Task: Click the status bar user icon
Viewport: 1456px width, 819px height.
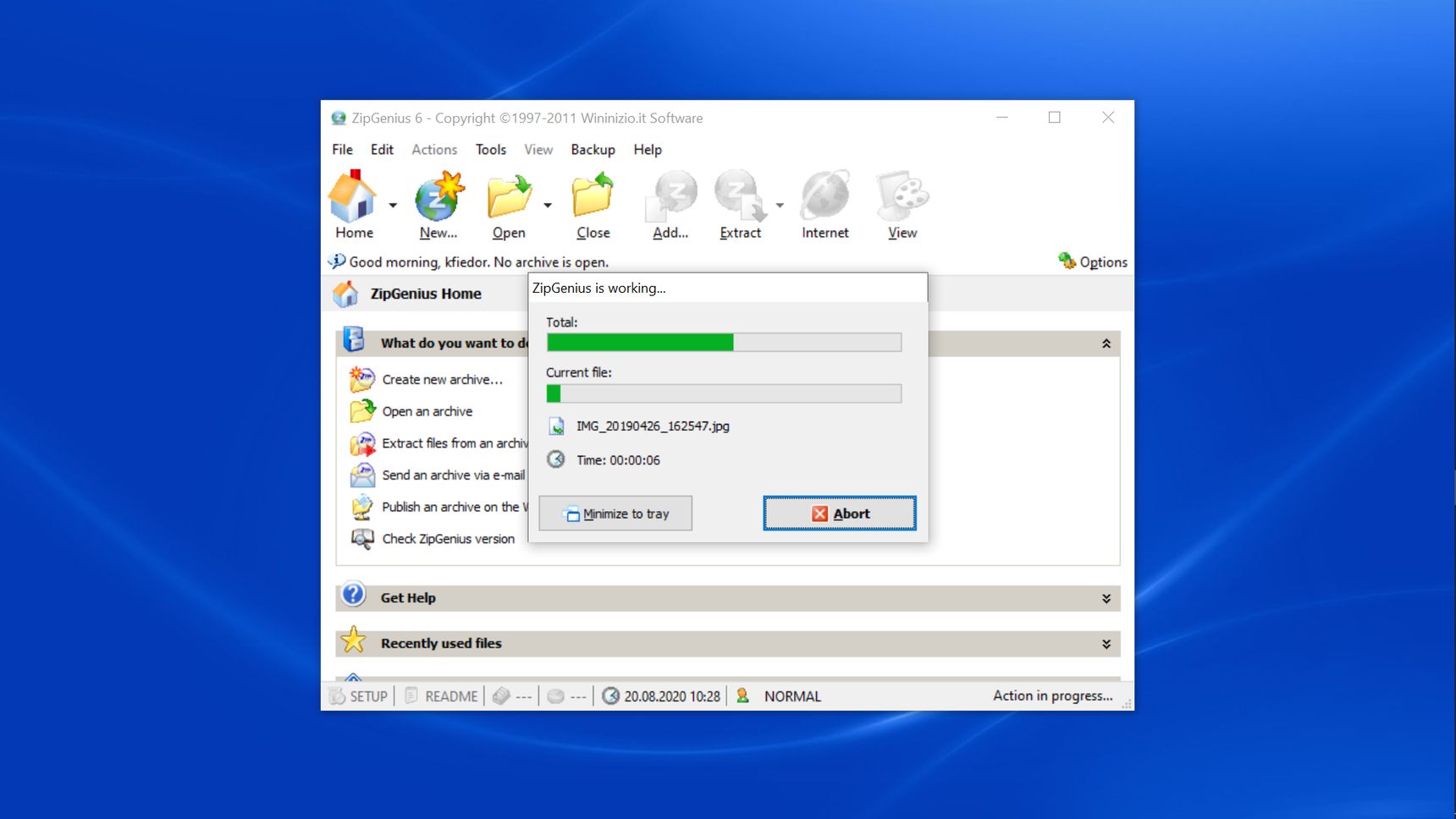Action: 742,695
